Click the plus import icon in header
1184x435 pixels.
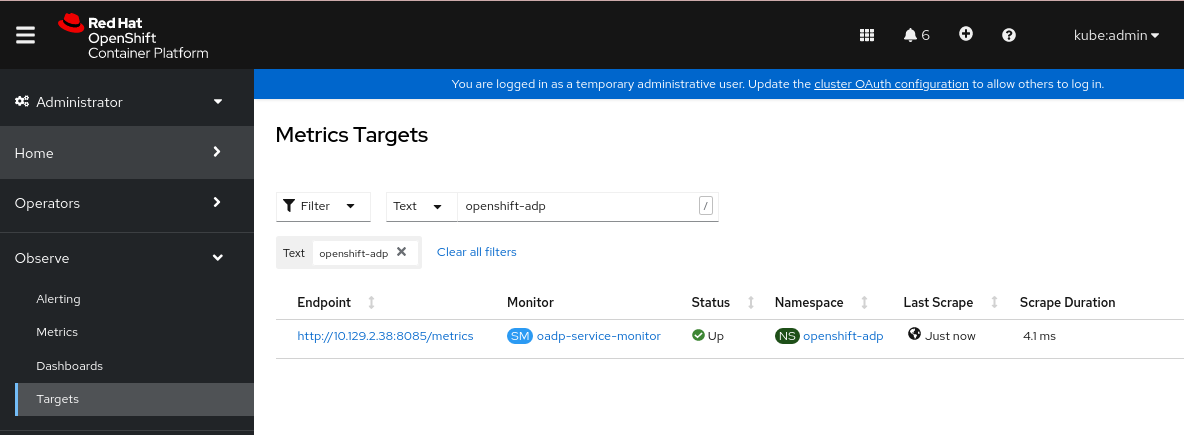click(966, 34)
